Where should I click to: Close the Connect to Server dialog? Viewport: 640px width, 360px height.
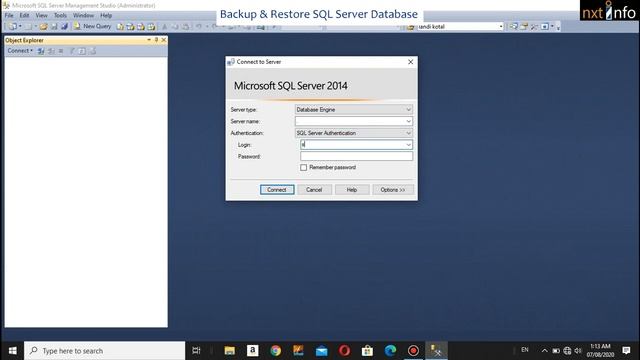click(x=411, y=62)
